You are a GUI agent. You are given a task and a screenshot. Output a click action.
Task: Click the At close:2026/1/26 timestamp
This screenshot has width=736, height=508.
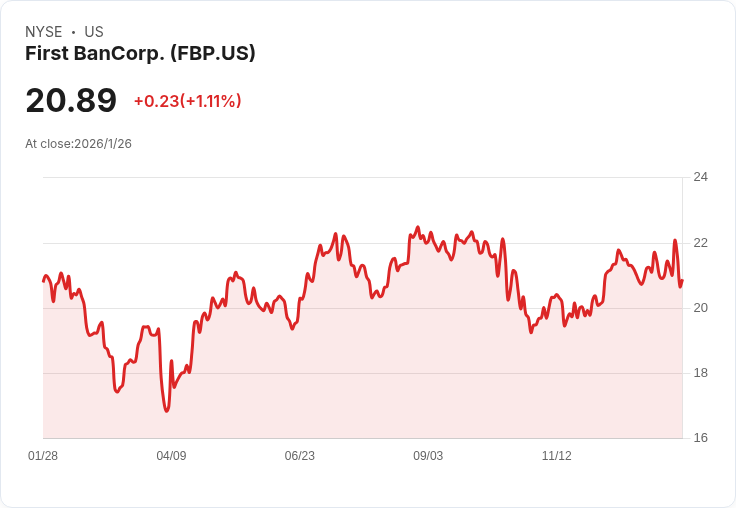coord(78,143)
